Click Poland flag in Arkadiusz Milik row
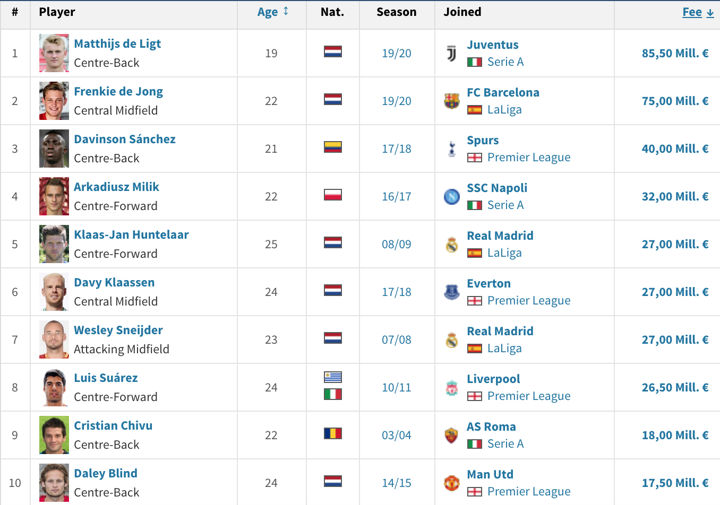 (333, 195)
